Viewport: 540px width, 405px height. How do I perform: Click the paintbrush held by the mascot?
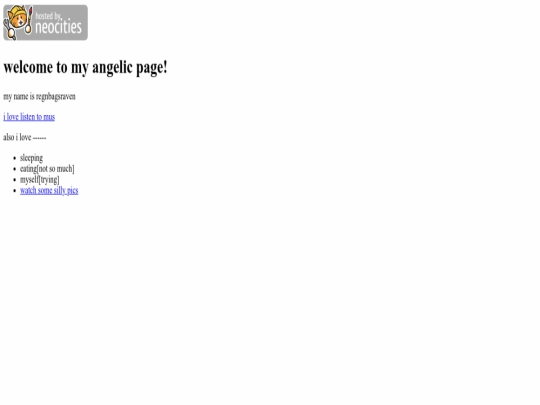(x=29, y=20)
